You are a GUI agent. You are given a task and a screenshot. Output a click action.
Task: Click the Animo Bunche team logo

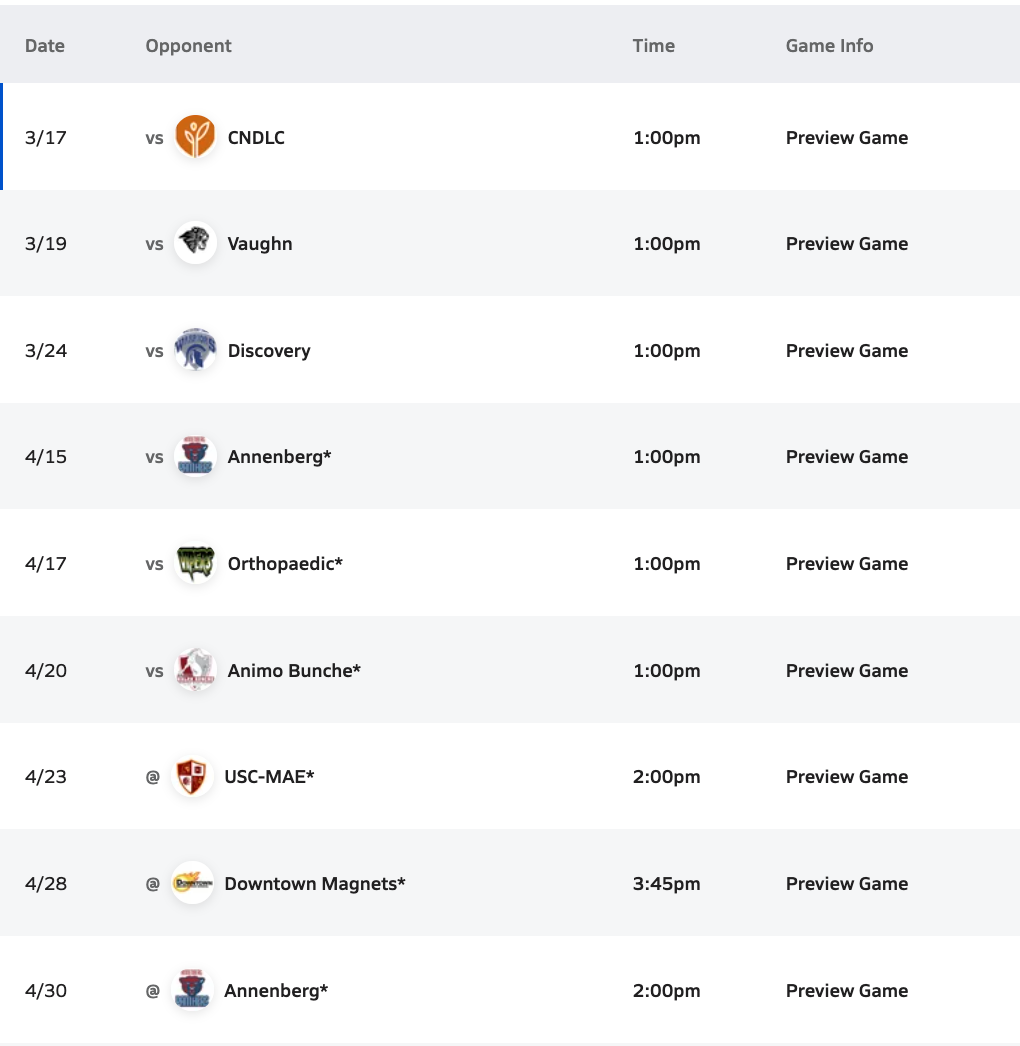click(x=195, y=670)
